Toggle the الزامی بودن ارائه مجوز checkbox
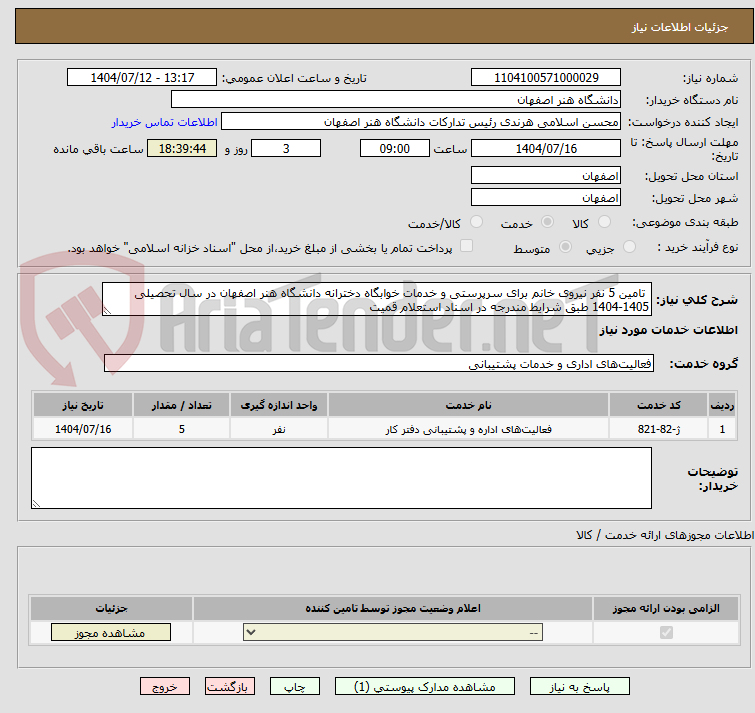 click(666, 632)
